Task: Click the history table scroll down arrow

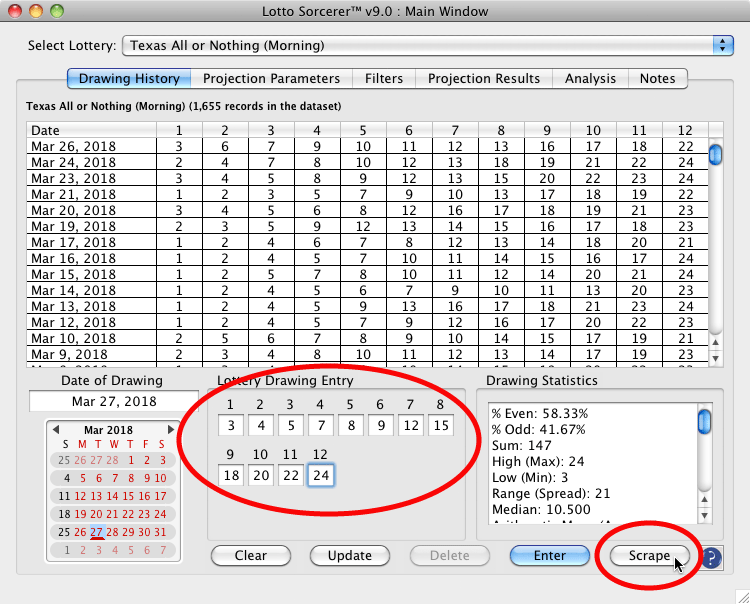Action: (715, 358)
